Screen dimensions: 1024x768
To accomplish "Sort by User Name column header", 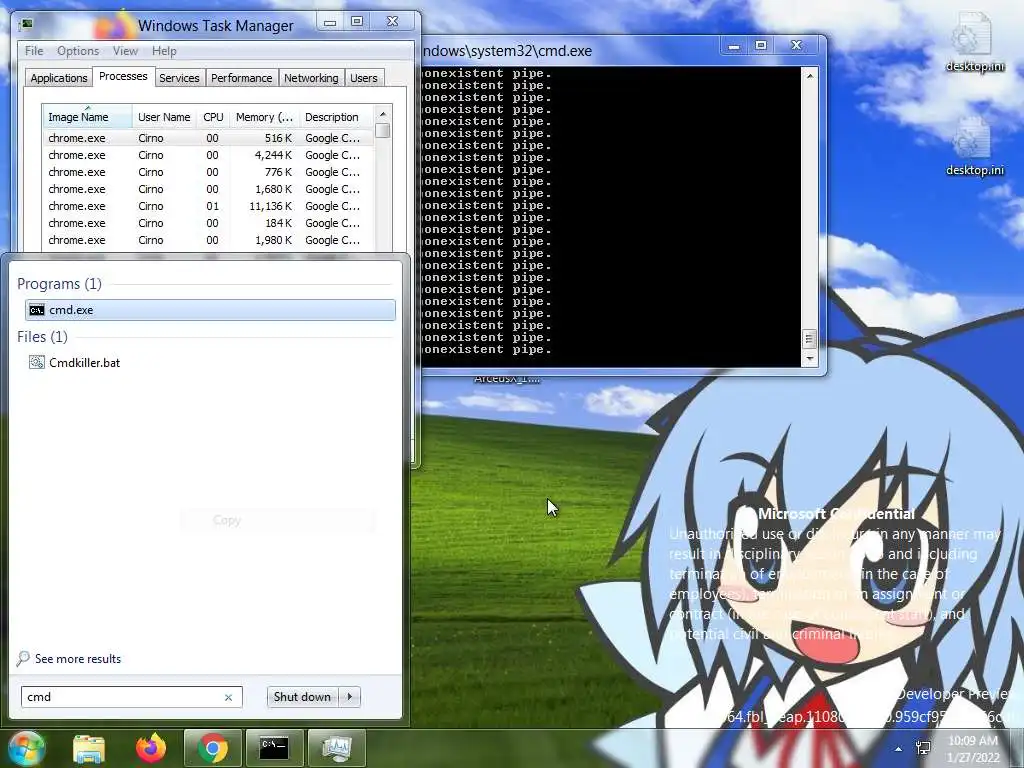I will [x=164, y=117].
